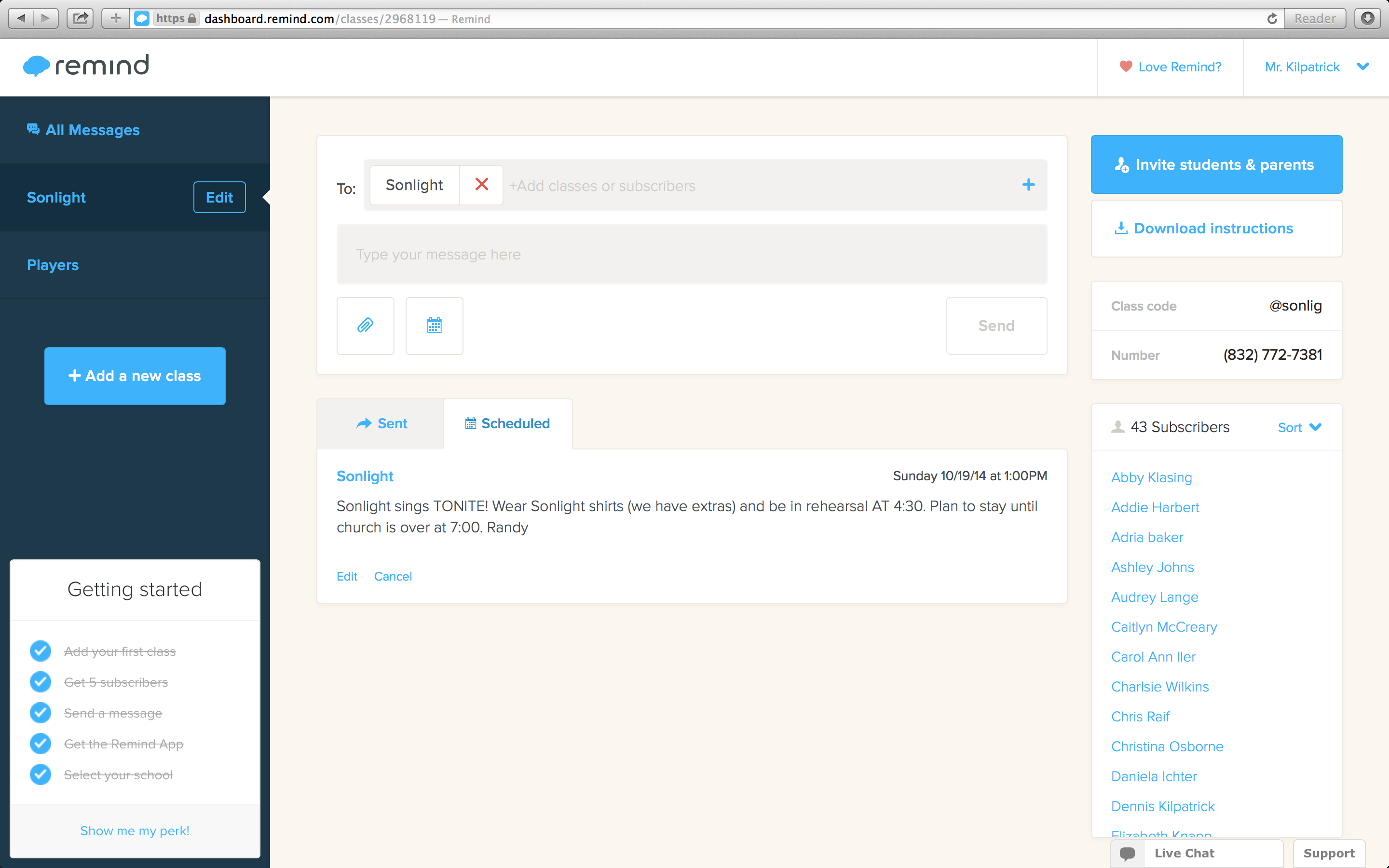The width and height of the screenshot is (1389, 868).
Task: Click the Love Remind? heart link
Action: (x=1170, y=67)
